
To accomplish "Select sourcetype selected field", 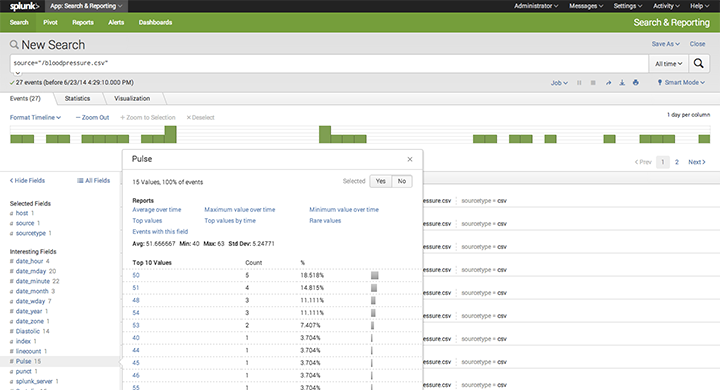I will click(x=31, y=233).
